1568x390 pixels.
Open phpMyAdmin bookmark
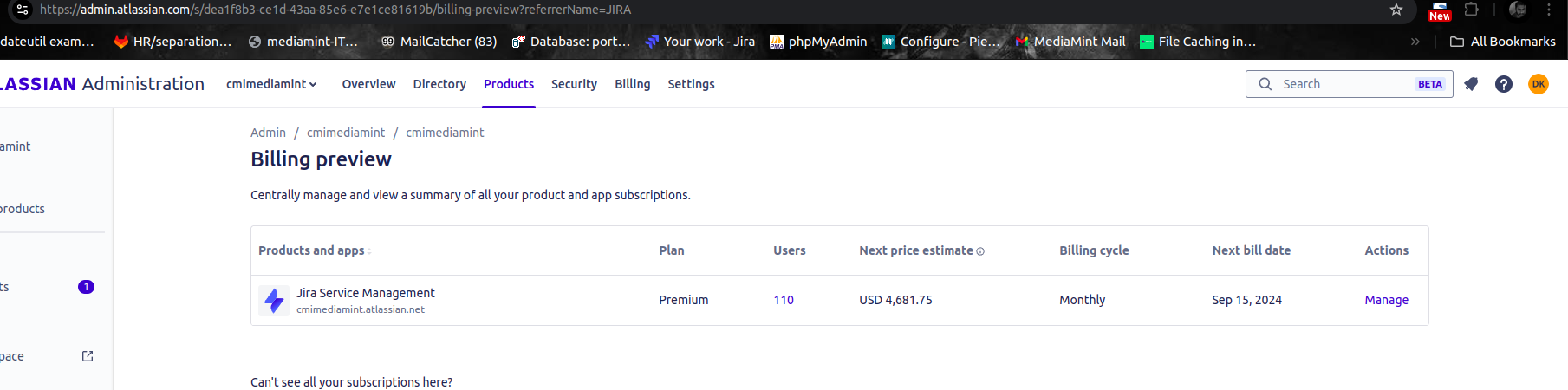818,42
